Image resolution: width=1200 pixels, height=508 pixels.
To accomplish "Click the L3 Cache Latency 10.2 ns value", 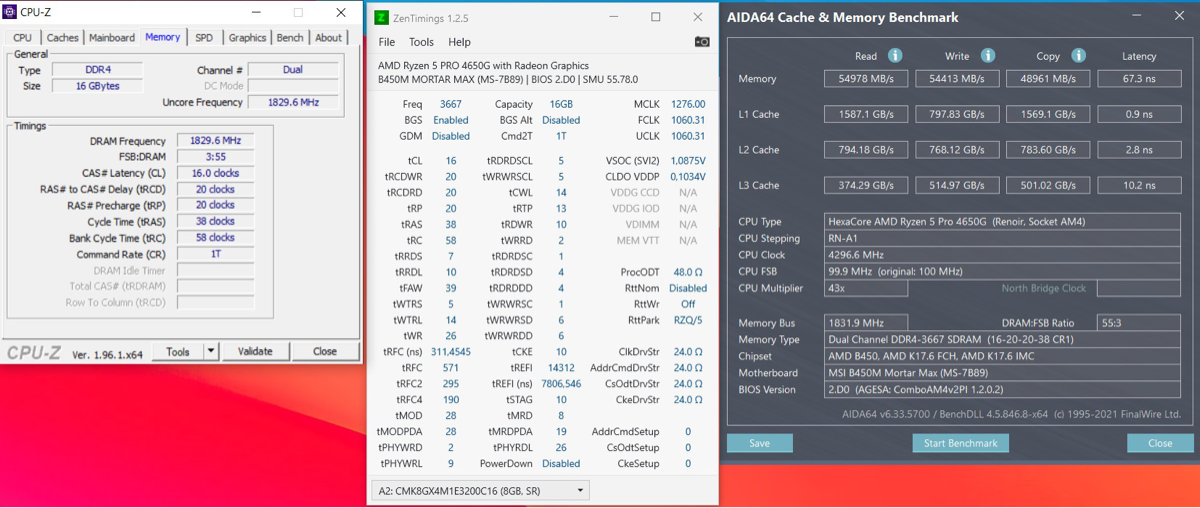I will (x=1139, y=185).
